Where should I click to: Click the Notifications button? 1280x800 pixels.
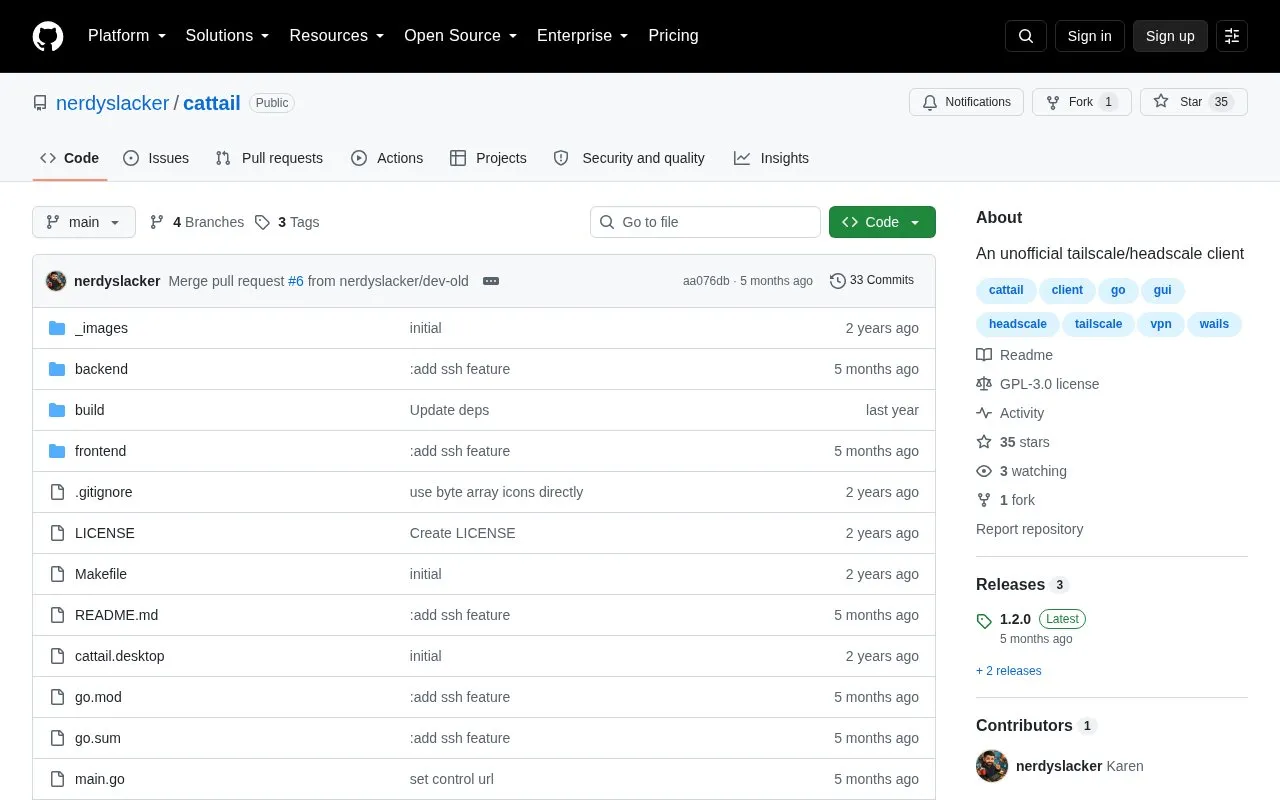[966, 102]
